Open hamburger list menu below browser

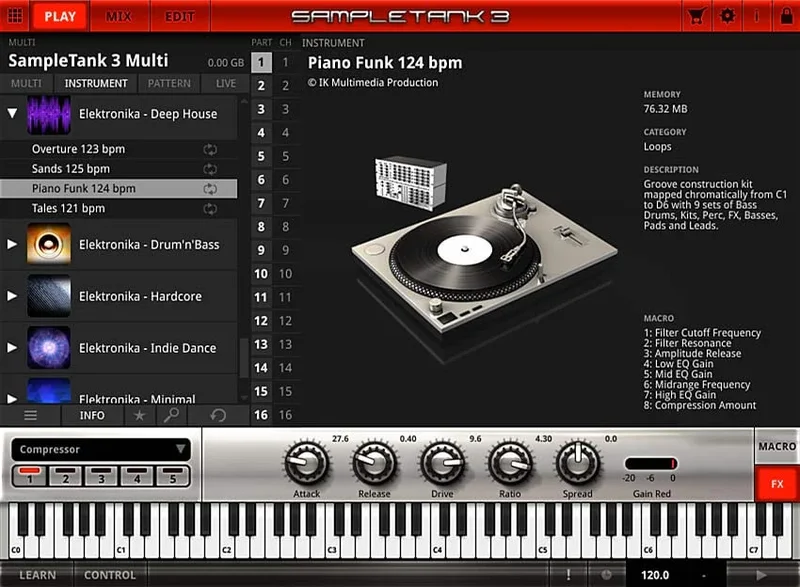pyautogui.click(x=31, y=415)
